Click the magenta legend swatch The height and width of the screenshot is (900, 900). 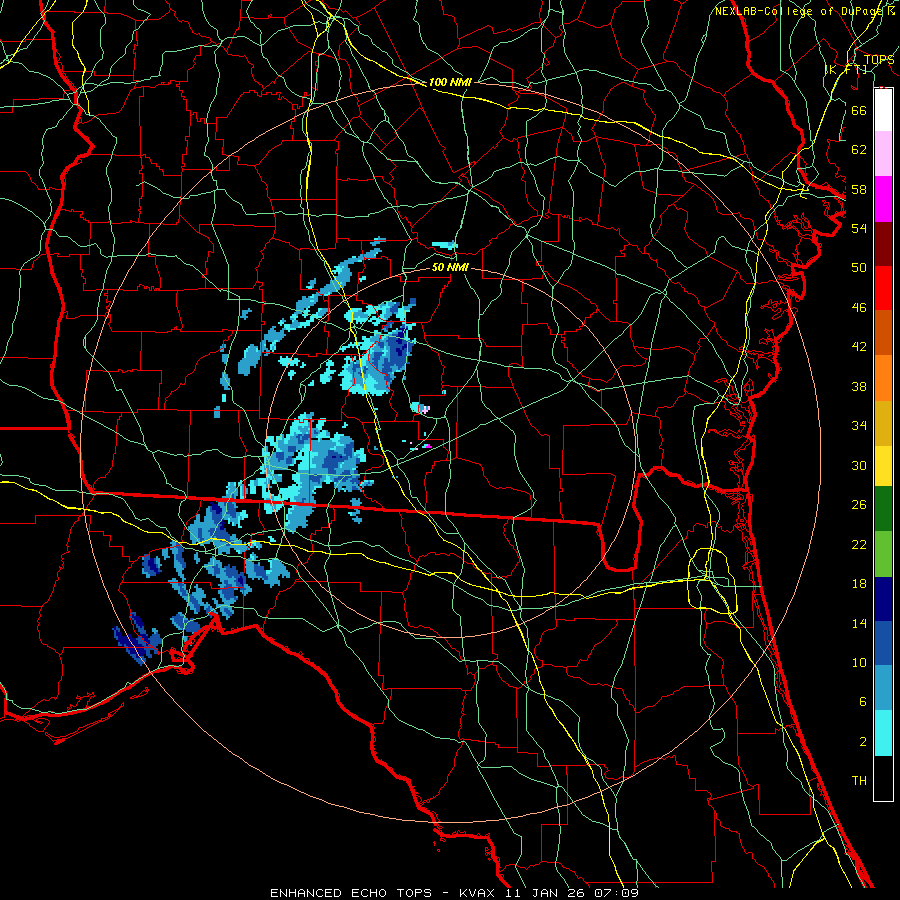(x=883, y=199)
